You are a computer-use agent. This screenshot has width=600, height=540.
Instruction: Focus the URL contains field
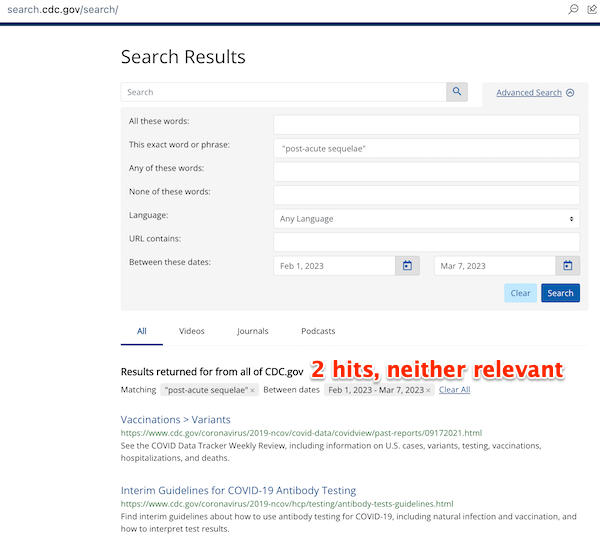pyautogui.click(x=427, y=242)
